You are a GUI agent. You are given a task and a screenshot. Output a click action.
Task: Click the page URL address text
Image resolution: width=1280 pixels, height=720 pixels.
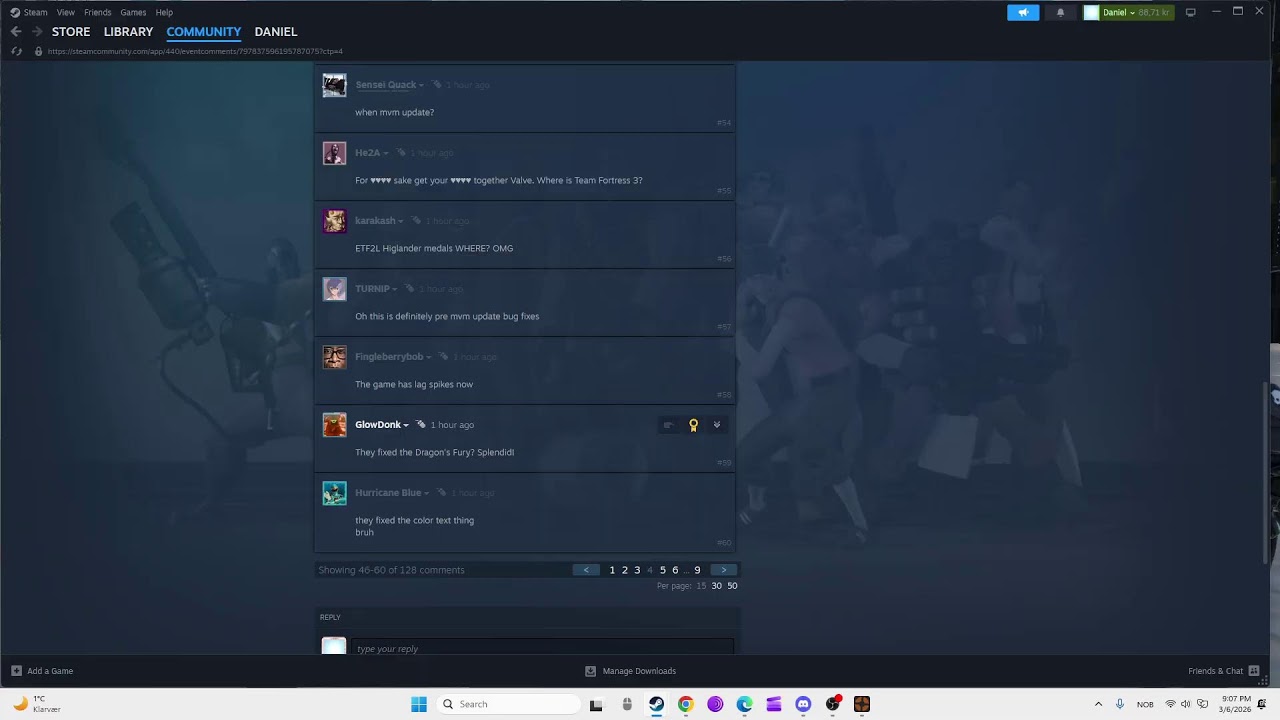tap(195, 51)
